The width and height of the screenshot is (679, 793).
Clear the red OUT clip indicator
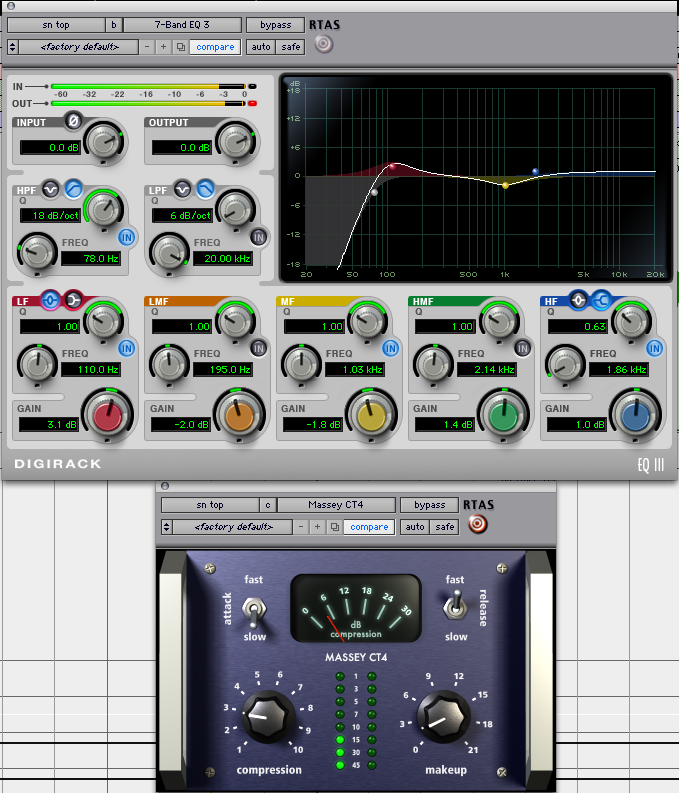click(252, 104)
